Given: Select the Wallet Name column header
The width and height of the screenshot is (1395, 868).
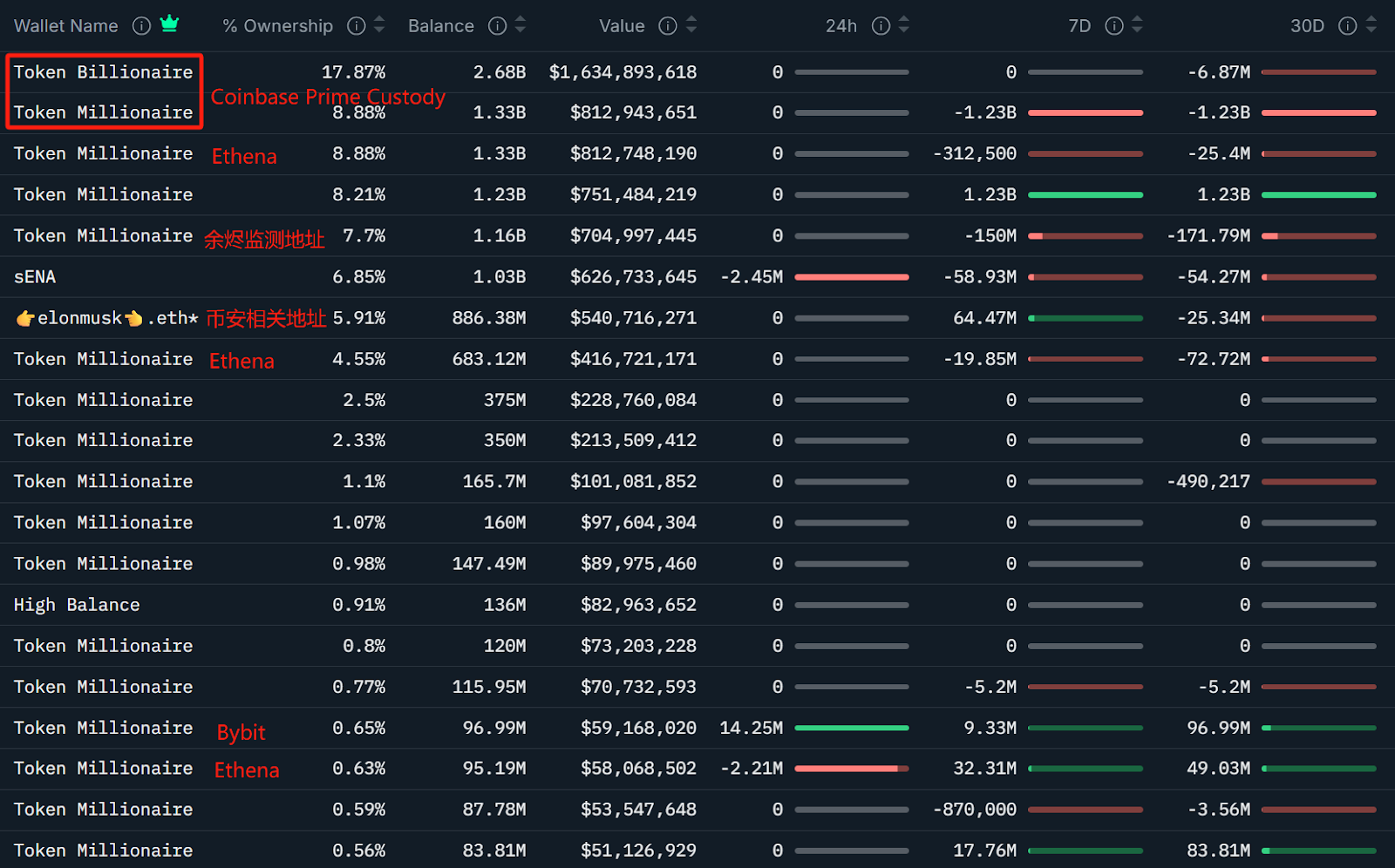Looking at the screenshot, I should pos(66,26).
